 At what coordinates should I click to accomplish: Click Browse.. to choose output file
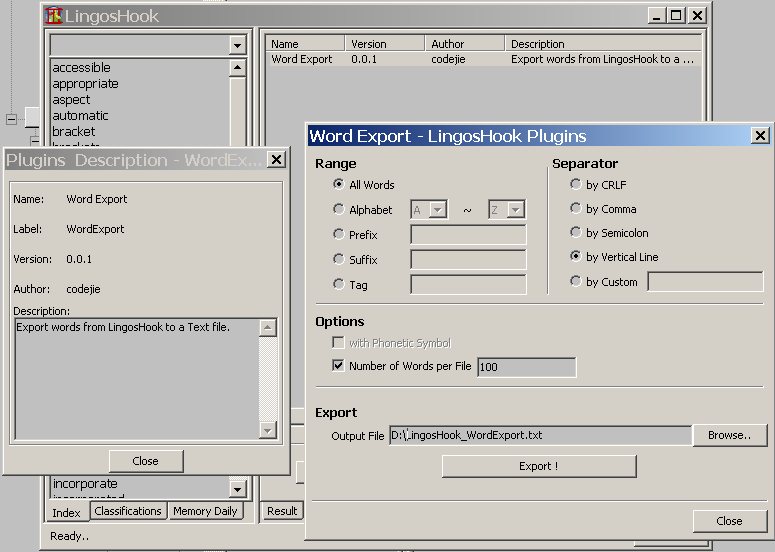click(x=728, y=435)
